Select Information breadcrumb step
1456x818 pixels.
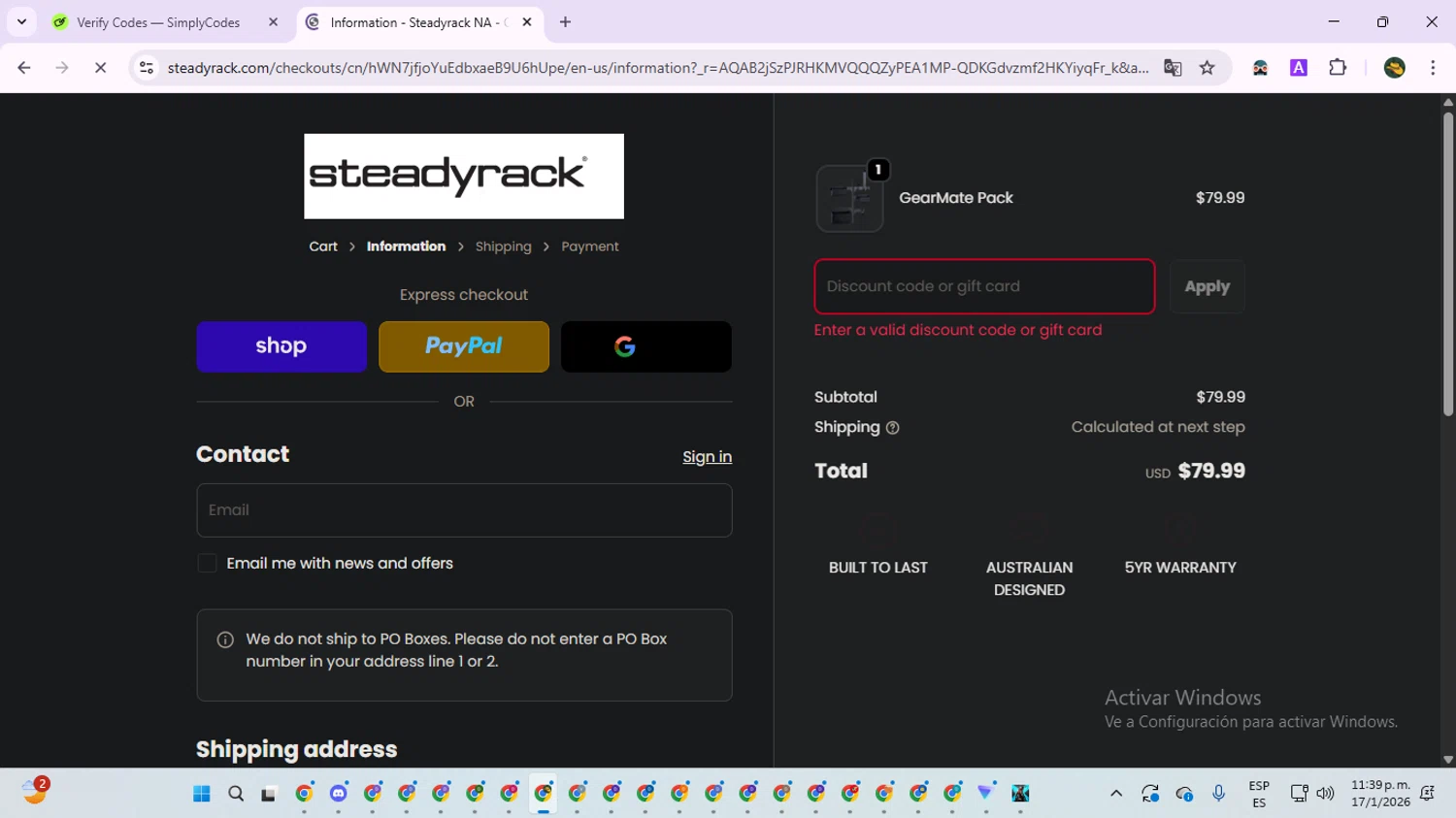click(x=406, y=246)
